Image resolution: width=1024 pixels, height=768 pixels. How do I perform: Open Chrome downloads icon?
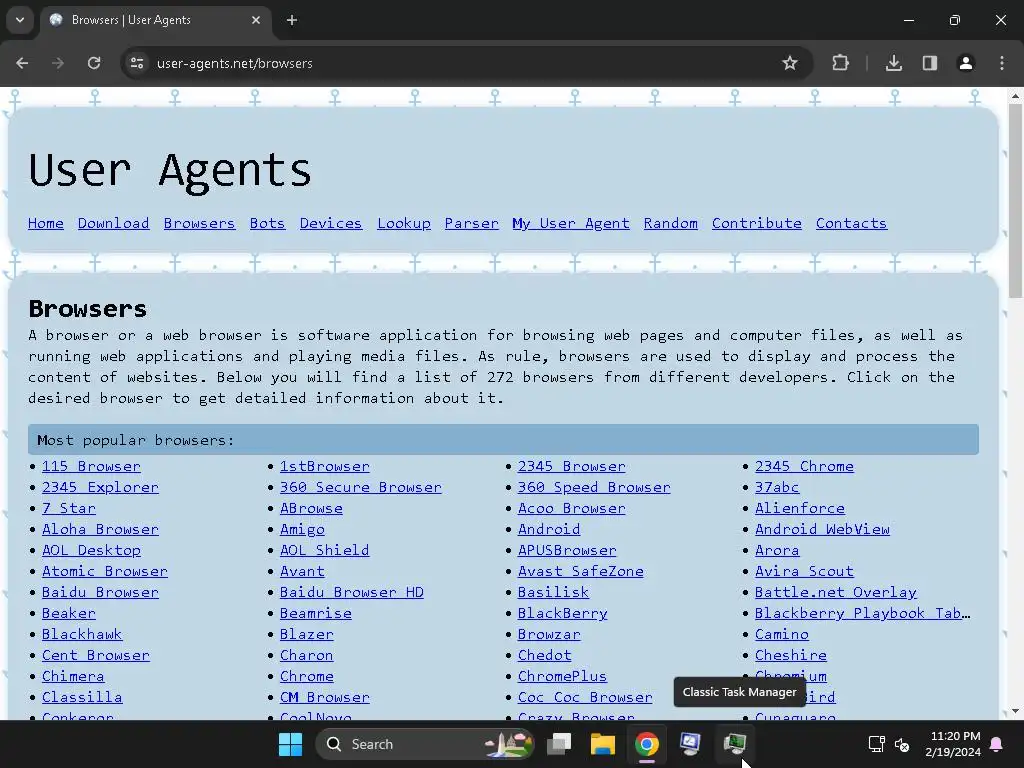894,63
